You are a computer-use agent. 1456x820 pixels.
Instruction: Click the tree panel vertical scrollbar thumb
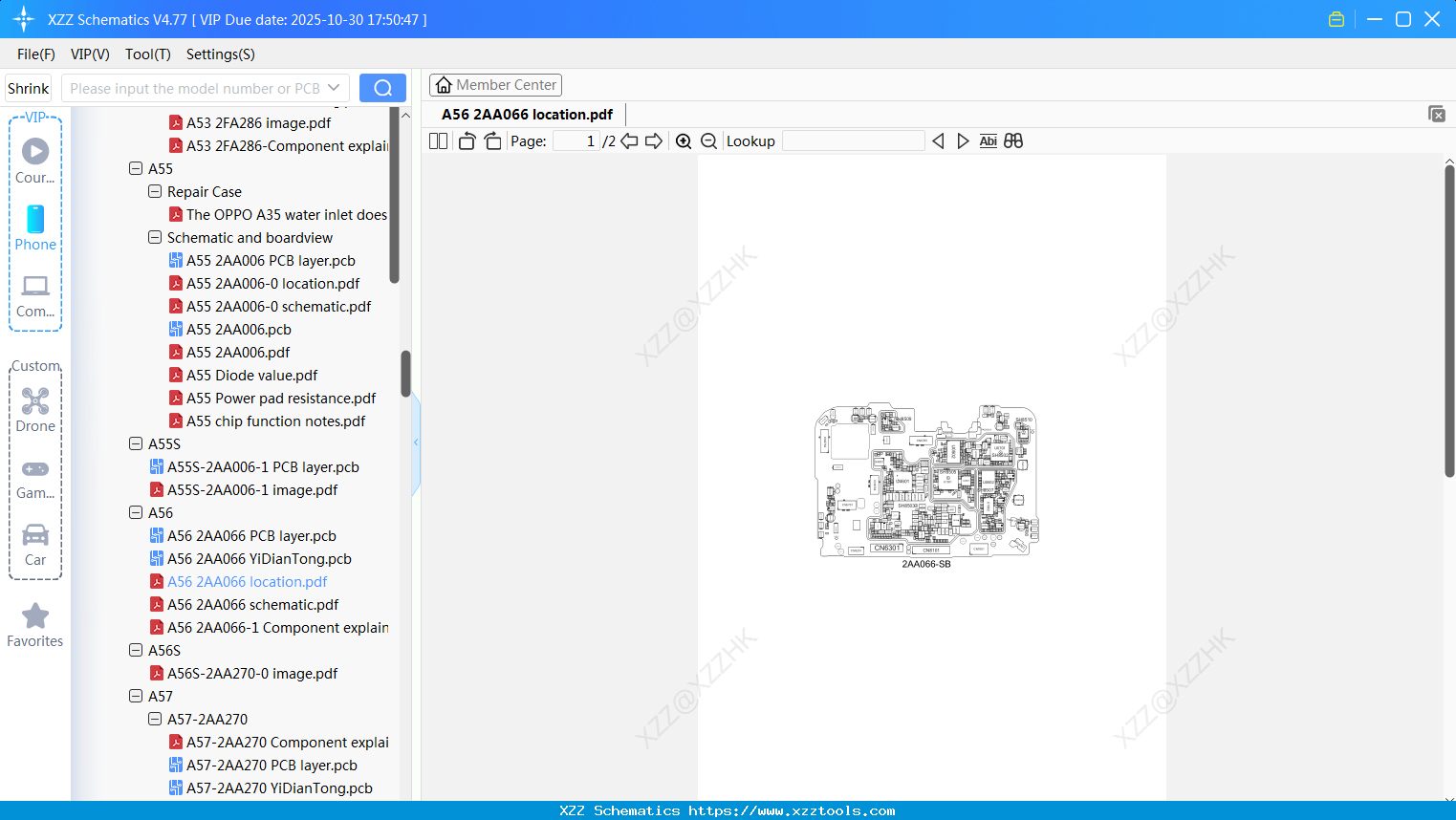pos(405,374)
